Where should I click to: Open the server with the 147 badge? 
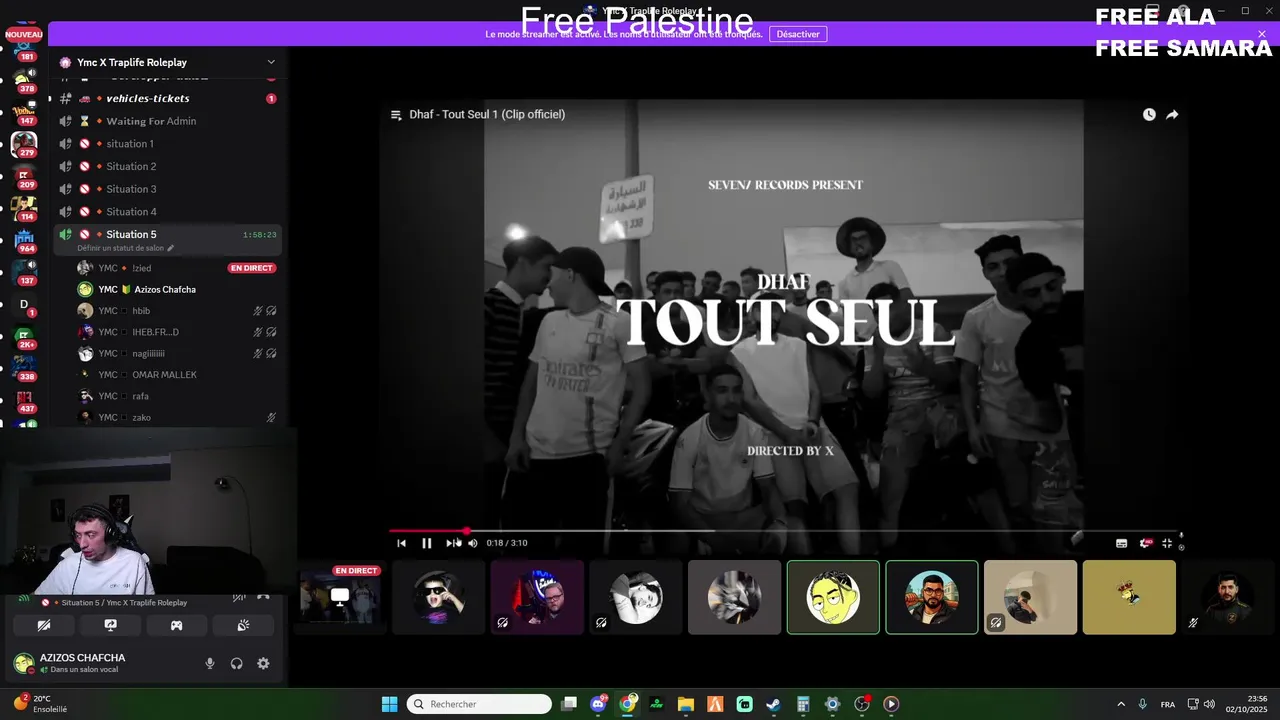(x=24, y=112)
